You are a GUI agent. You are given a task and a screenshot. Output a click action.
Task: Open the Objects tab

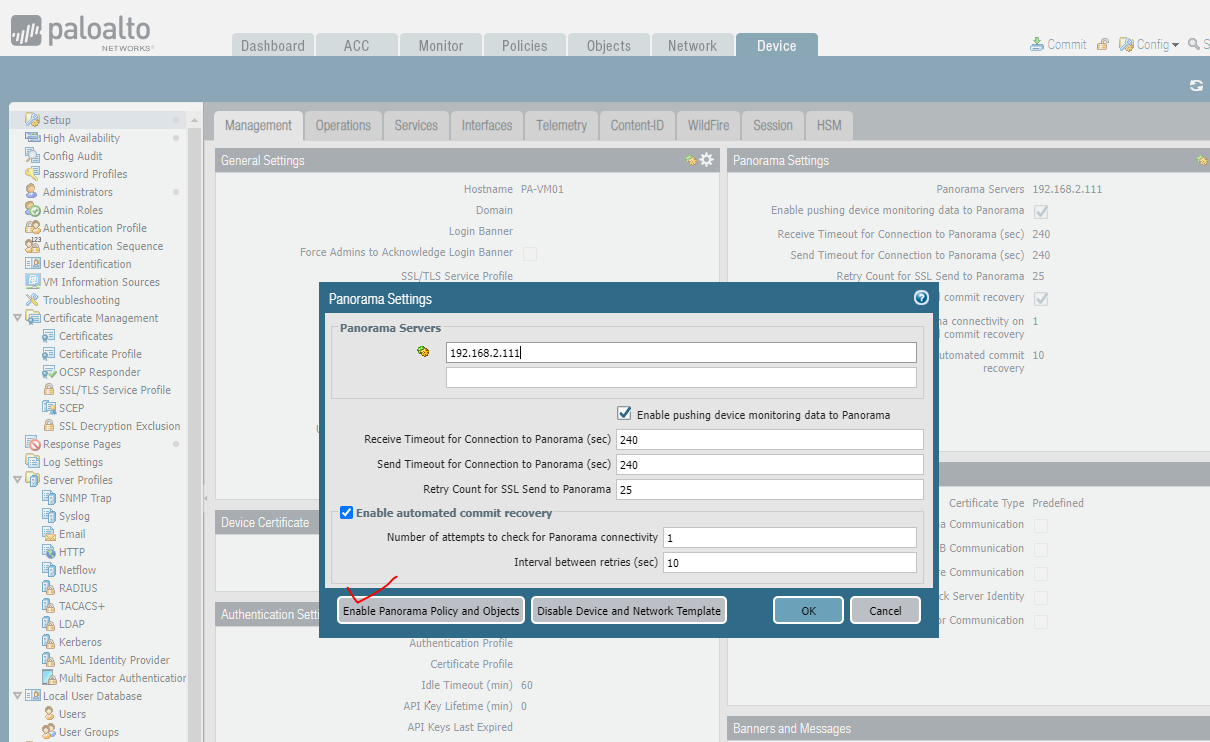click(x=609, y=46)
